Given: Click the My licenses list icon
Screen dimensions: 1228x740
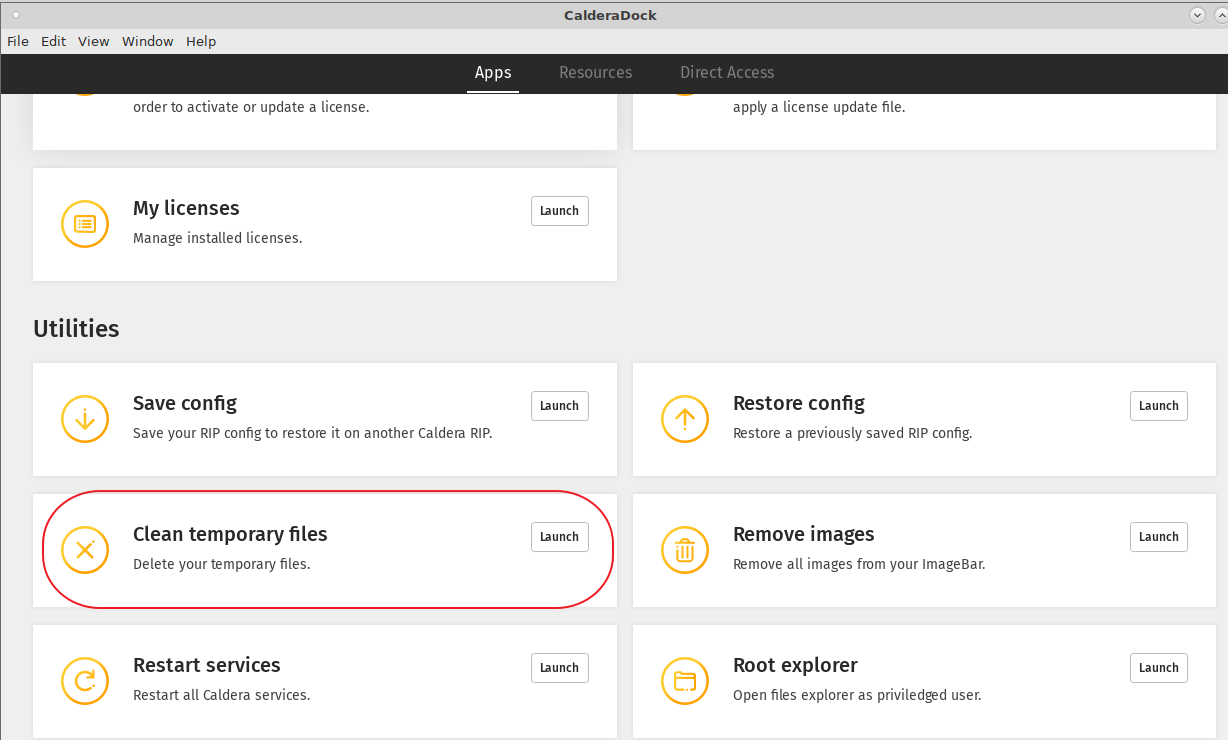Looking at the screenshot, I should click(x=85, y=224).
